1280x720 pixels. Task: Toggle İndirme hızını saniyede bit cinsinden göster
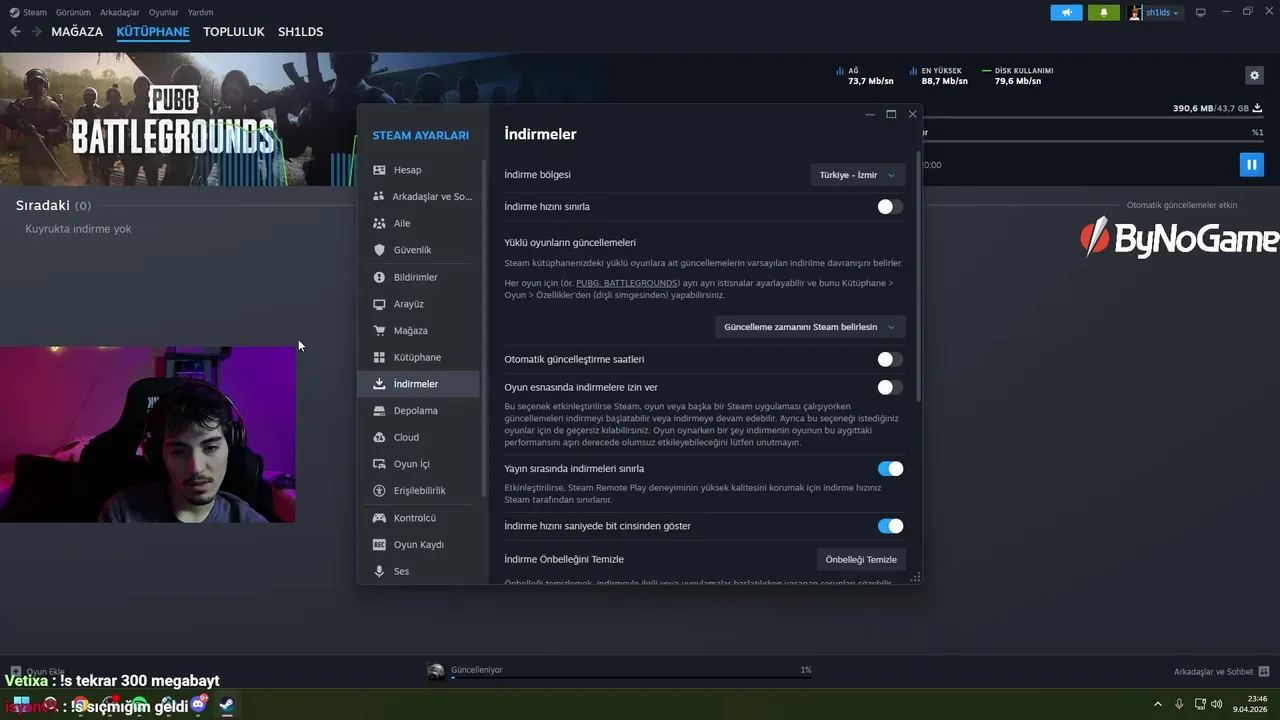pos(890,526)
